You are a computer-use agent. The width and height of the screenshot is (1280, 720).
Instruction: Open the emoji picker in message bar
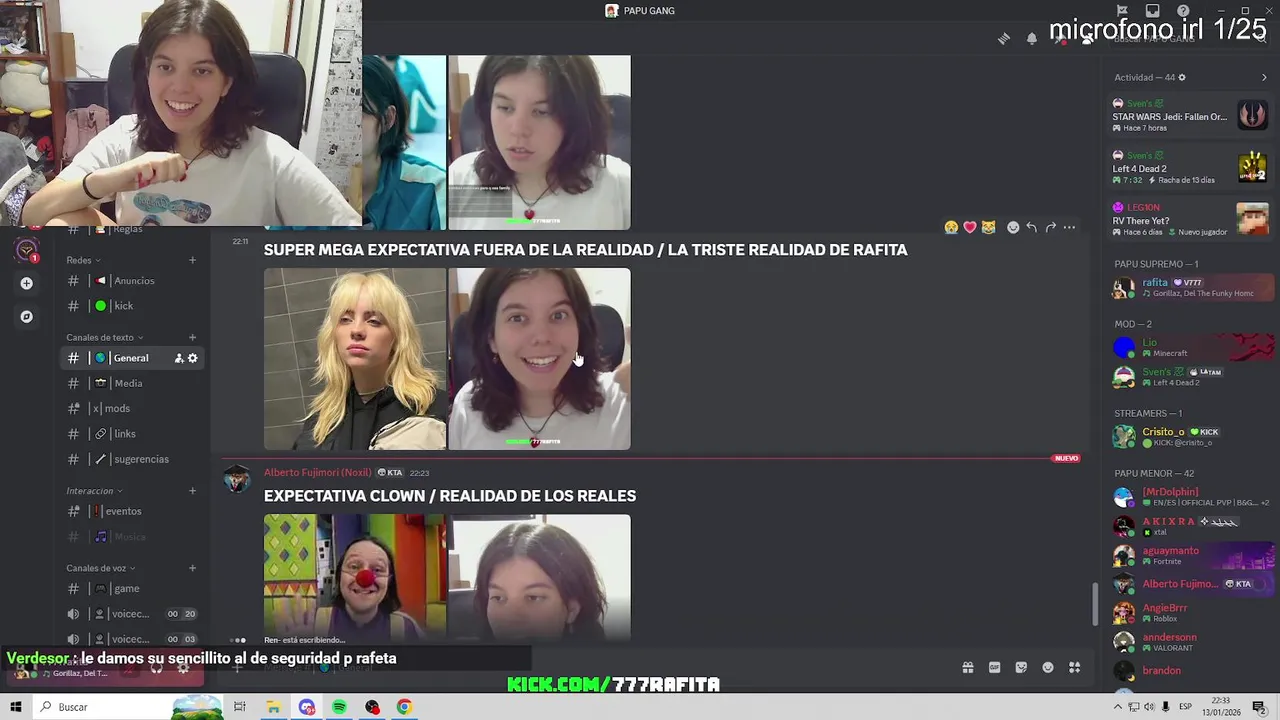click(x=1048, y=667)
